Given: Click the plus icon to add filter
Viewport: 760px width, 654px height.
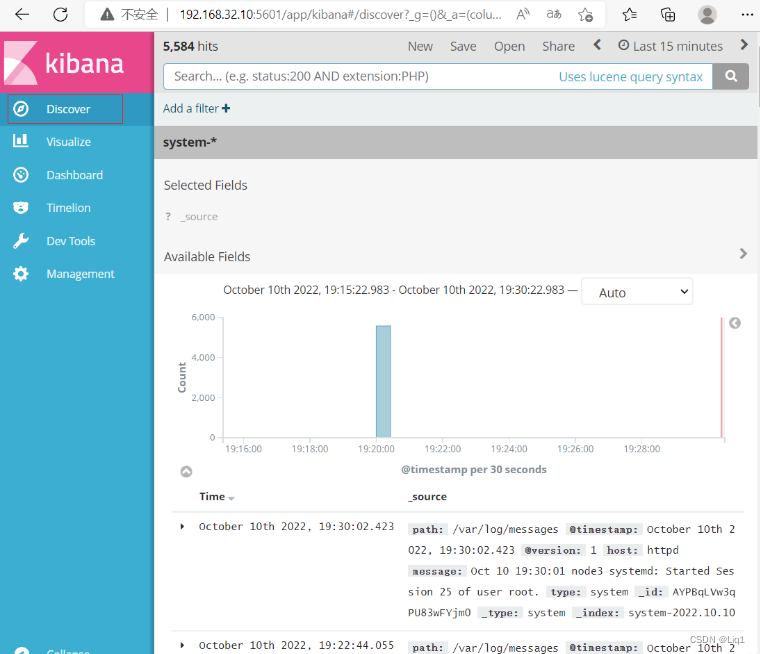Looking at the screenshot, I should click(226, 109).
